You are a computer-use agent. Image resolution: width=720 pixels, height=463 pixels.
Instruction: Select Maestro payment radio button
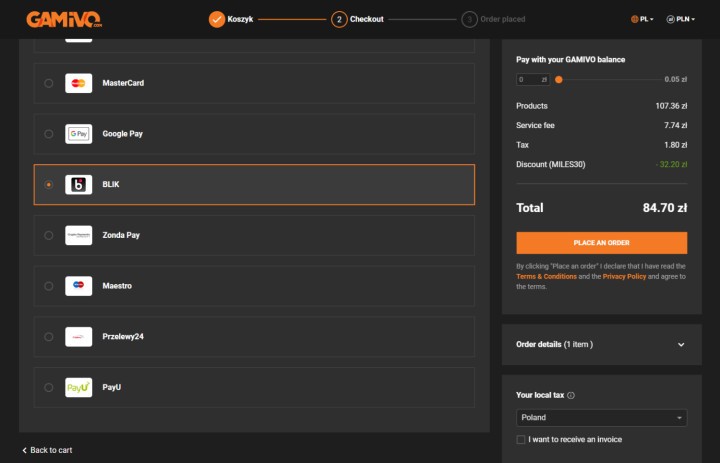pos(49,286)
